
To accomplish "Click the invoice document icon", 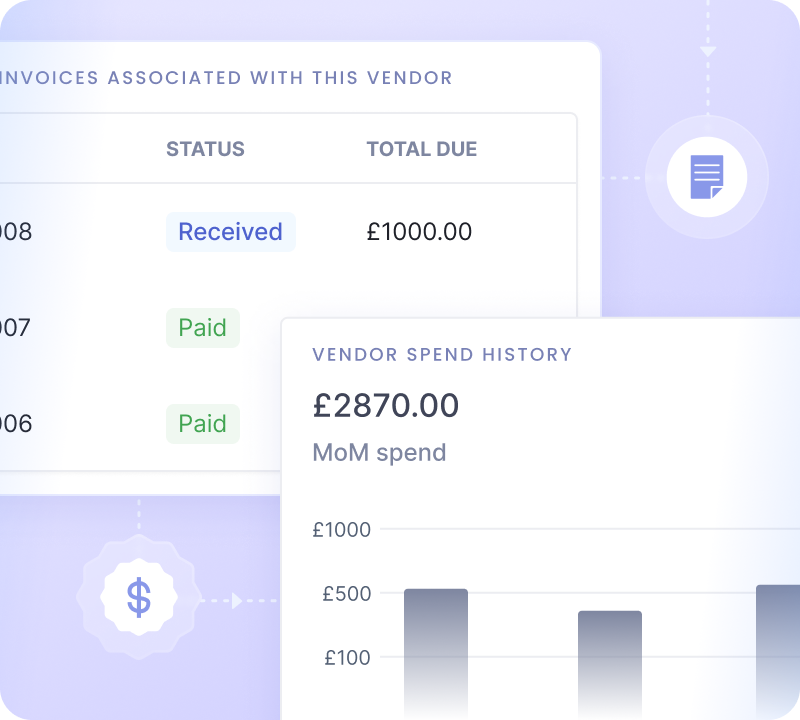I will pos(707,178).
